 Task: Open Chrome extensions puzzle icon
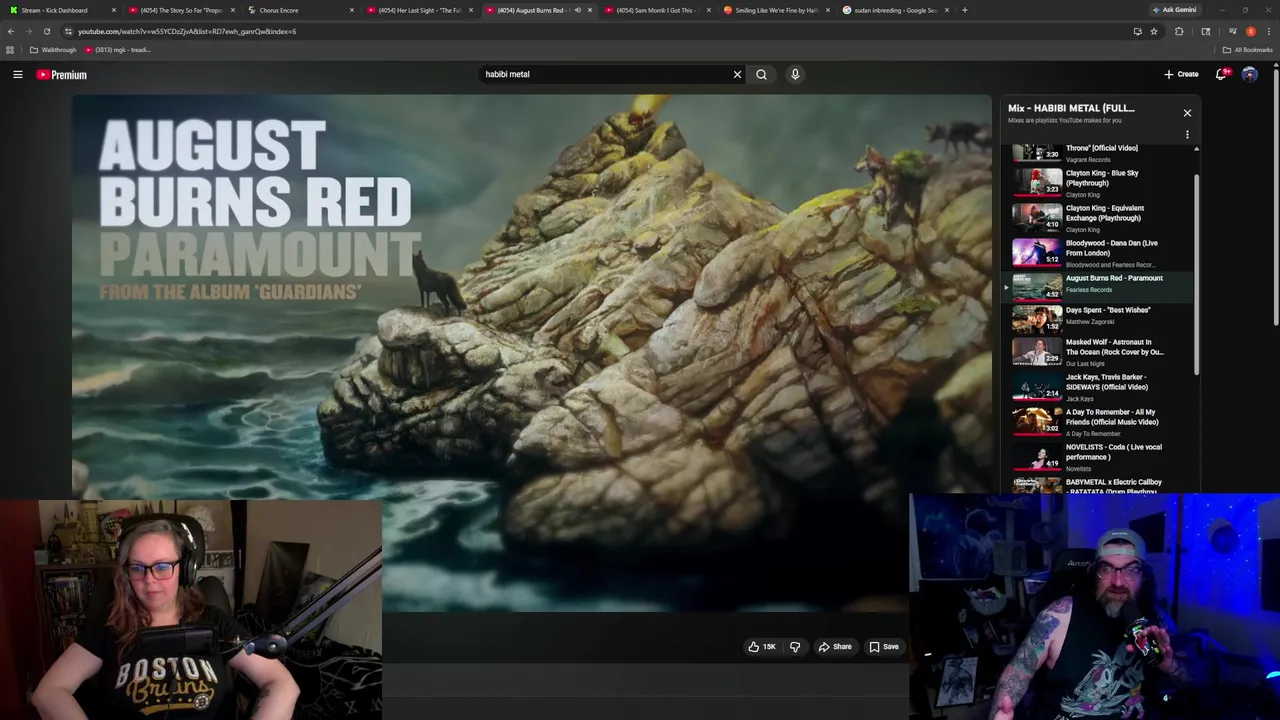click(x=1179, y=31)
